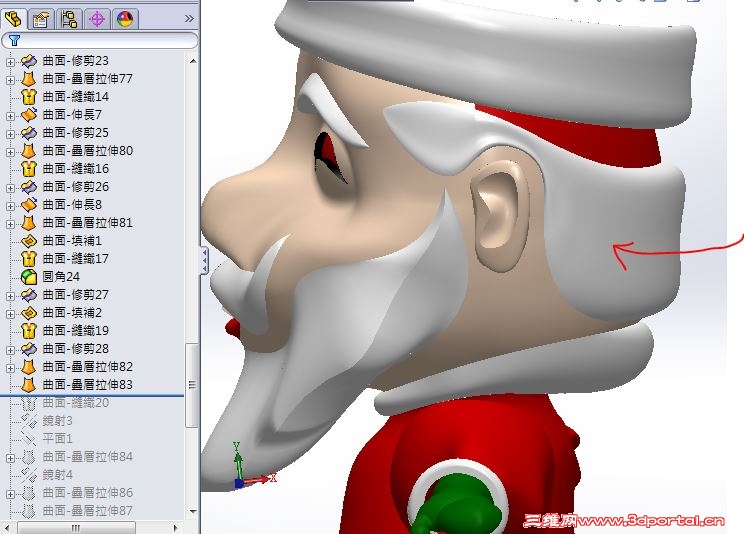Click the loft icon of 曲面-疊層拉伸81
This screenshot has width=744, height=534.
29,223
